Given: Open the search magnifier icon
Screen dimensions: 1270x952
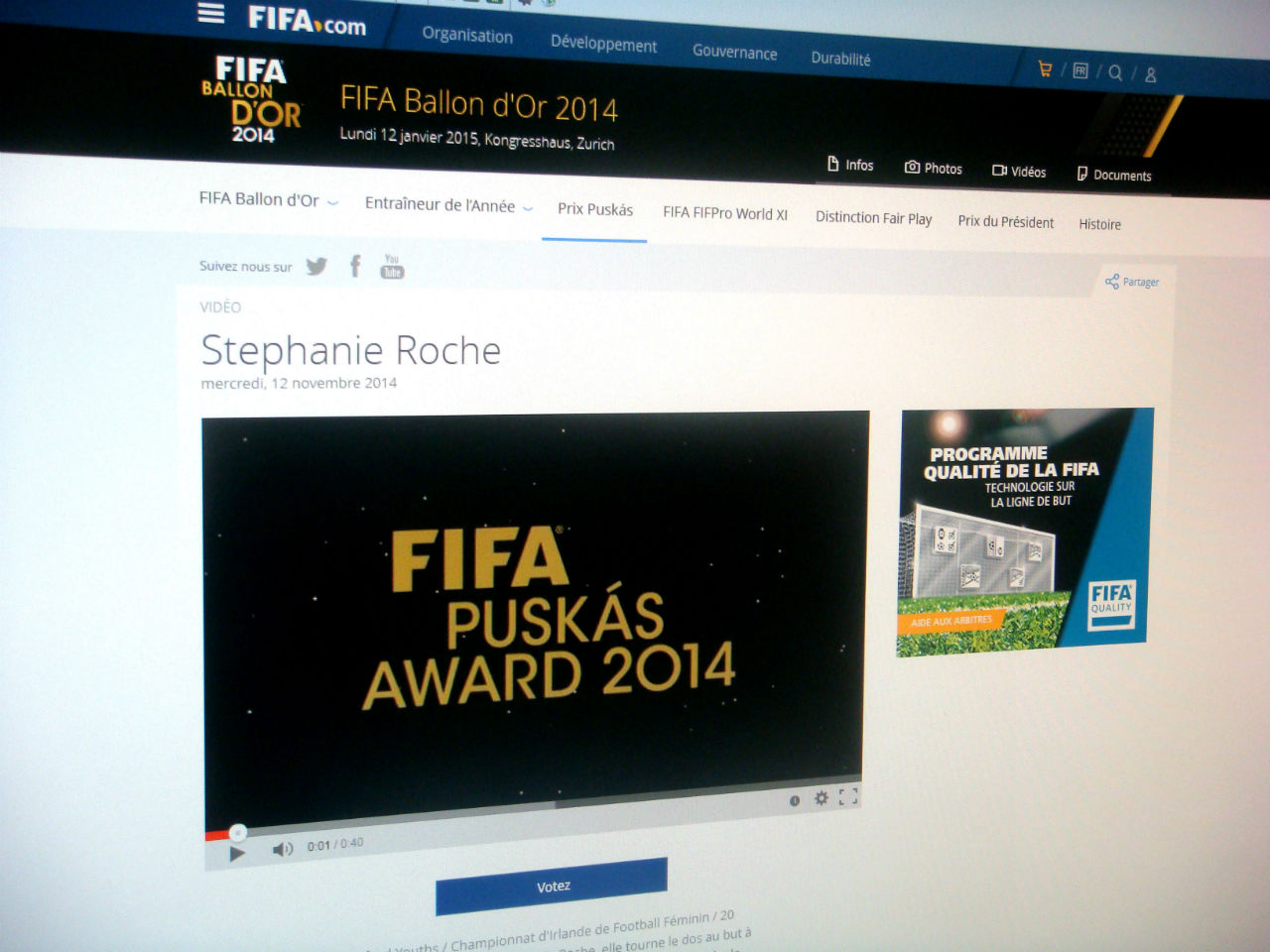Looking at the screenshot, I should (x=1115, y=72).
